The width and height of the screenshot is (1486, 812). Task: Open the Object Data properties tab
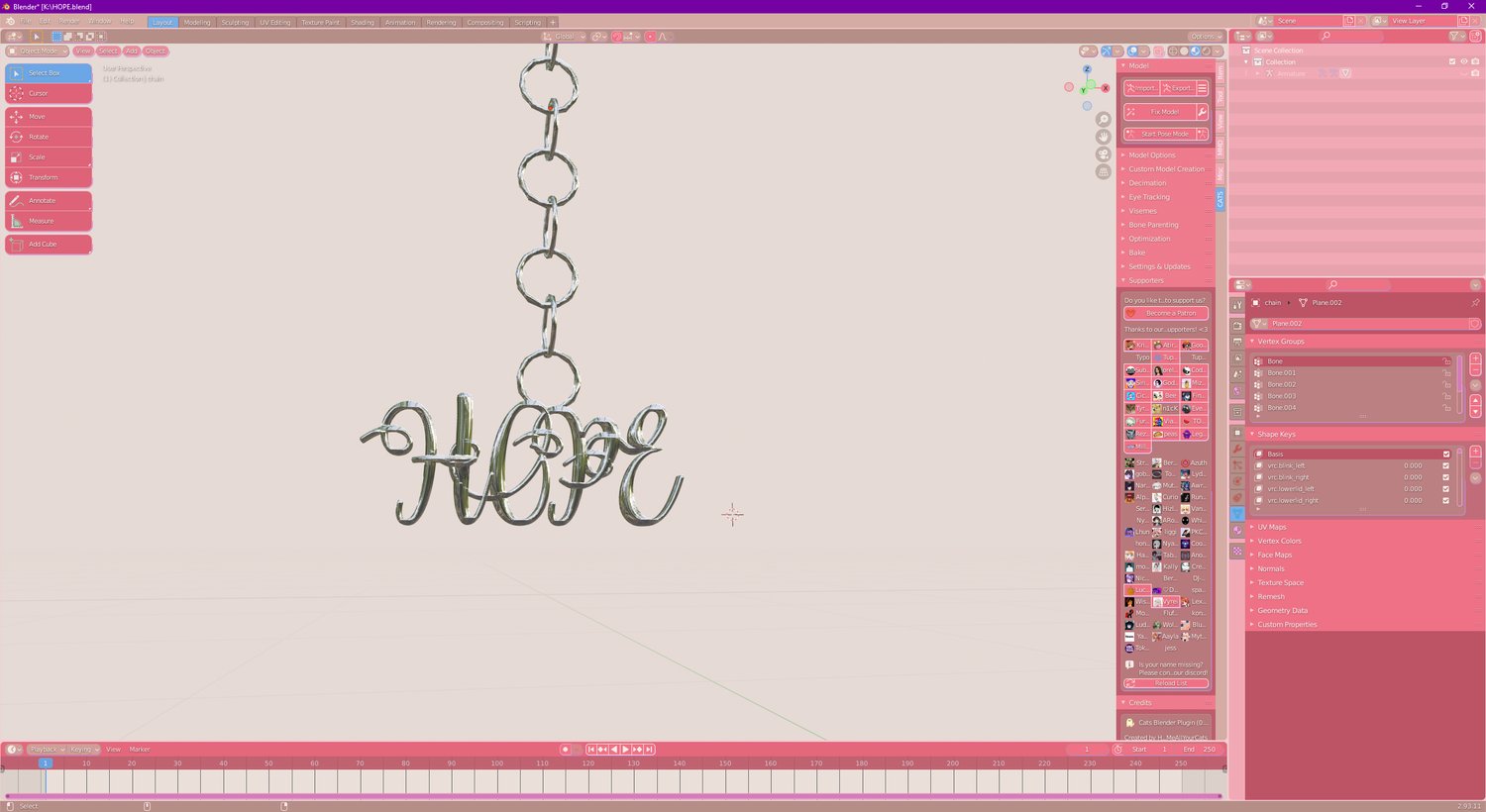pos(1237,514)
